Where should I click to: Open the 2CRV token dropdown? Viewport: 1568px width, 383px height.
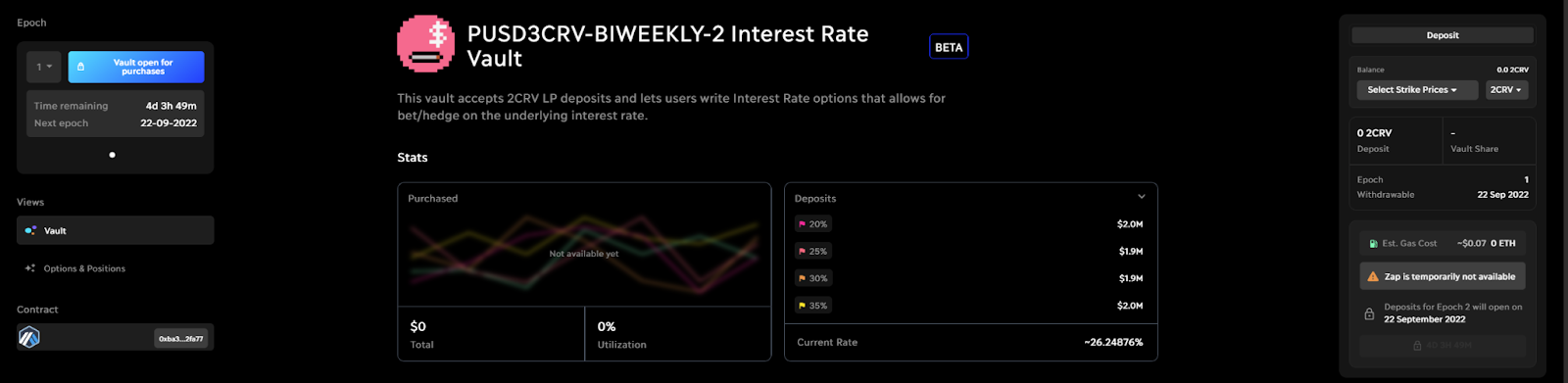(1506, 89)
